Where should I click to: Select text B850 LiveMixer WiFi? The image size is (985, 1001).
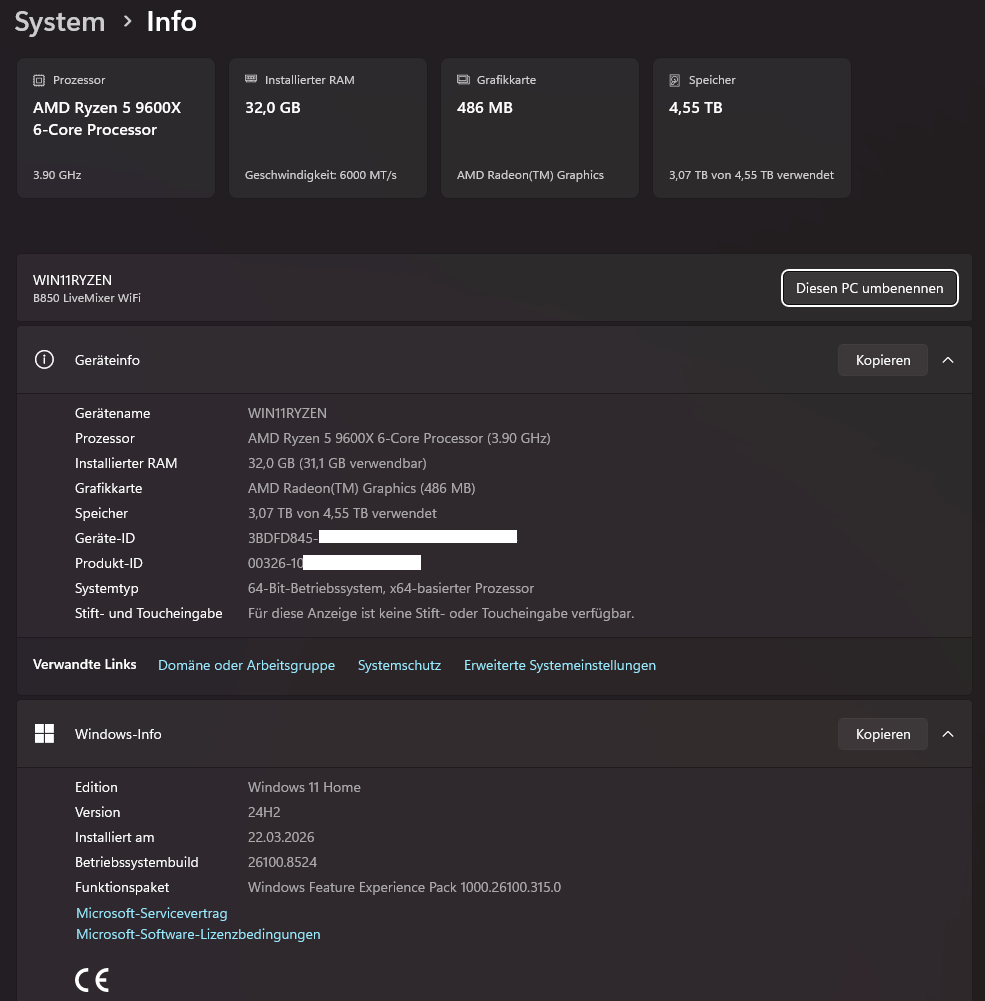[87, 298]
